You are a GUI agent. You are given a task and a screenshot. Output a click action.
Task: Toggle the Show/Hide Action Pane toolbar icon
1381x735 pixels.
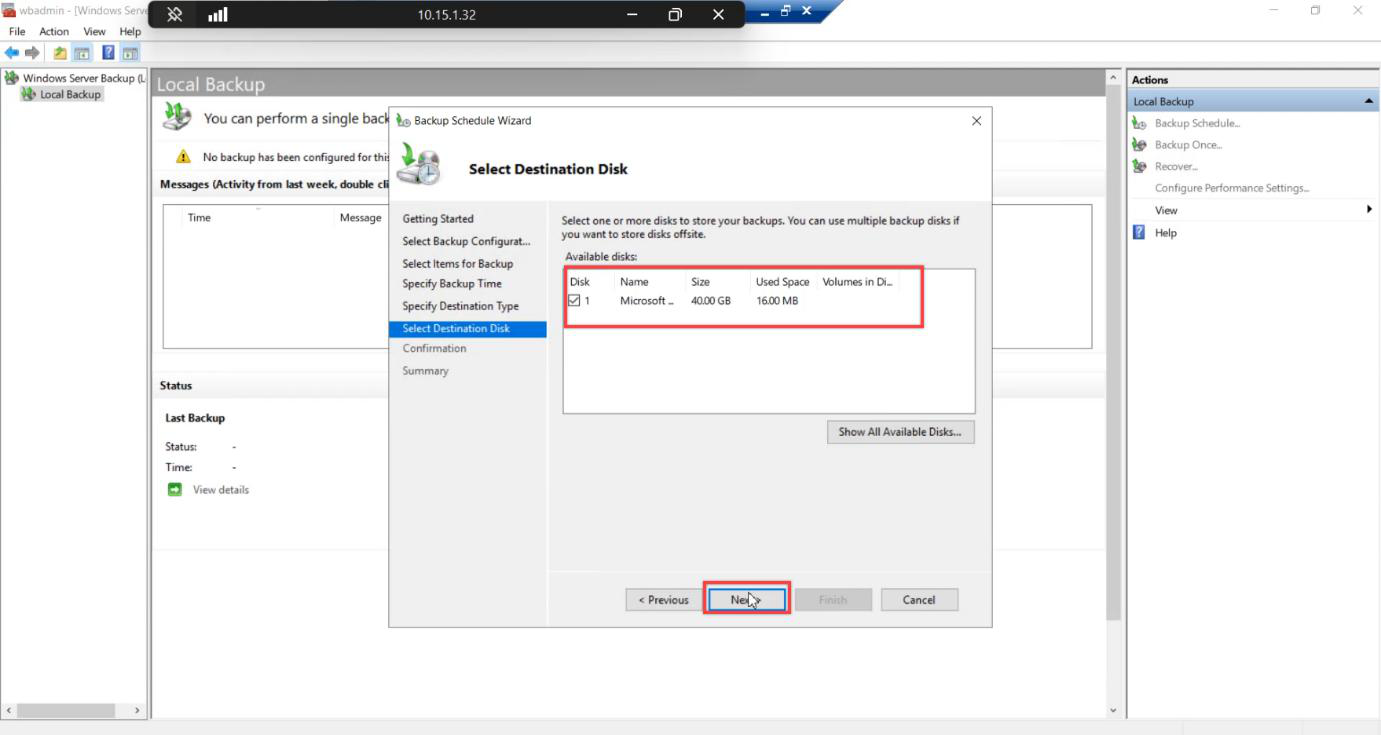pos(130,53)
